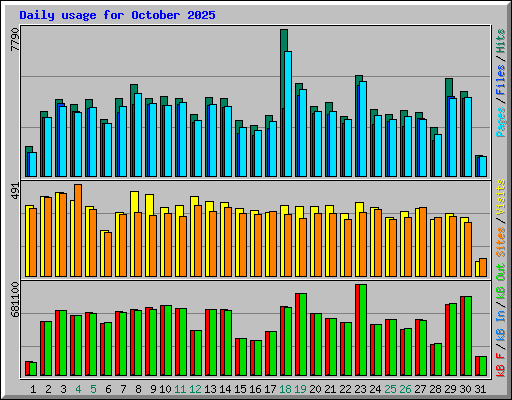
Task: Click the "Visits" legend label
Action: (x=501, y=197)
